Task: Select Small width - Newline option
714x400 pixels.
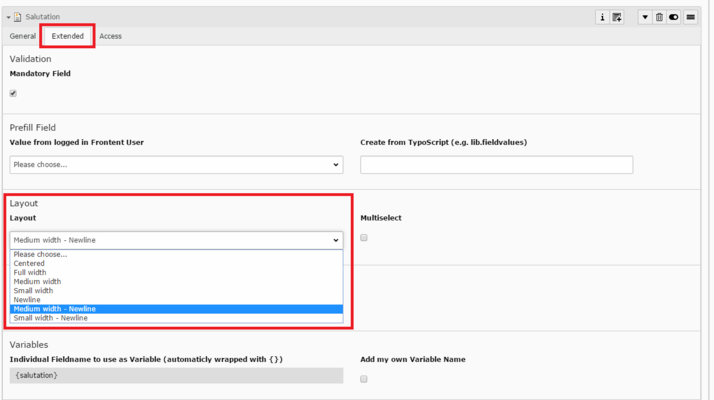Action: [50, 318]
